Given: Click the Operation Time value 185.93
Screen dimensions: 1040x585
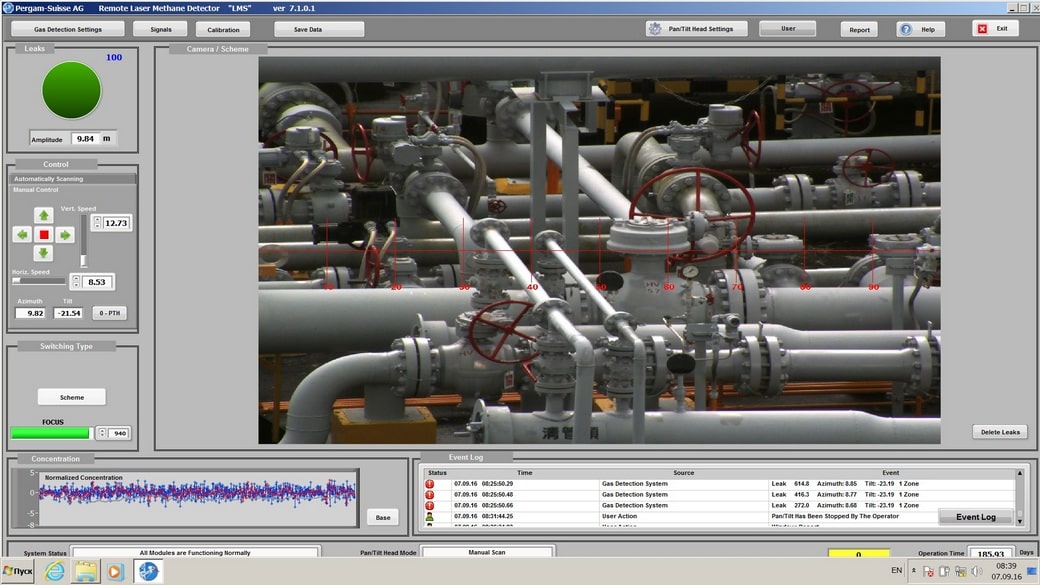Looking at the screenshot, I should coord(991,553).
